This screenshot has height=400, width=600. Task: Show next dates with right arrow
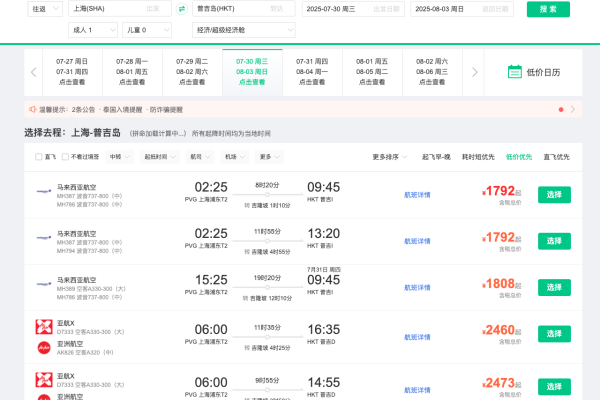tap(474, 72)
